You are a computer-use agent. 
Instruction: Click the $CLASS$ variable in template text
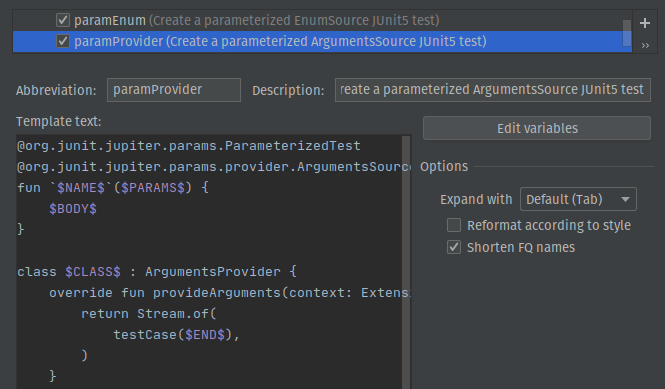click(93, 271)
